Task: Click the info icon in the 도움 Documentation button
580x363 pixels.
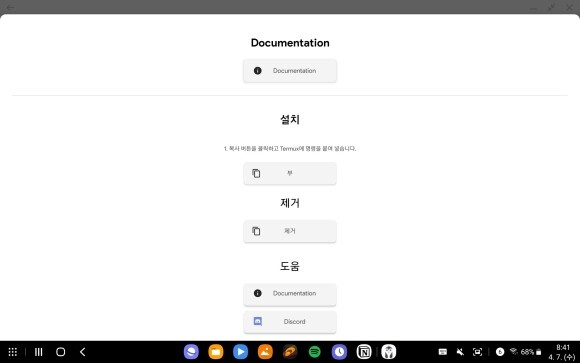Action: tap(257, 293)
